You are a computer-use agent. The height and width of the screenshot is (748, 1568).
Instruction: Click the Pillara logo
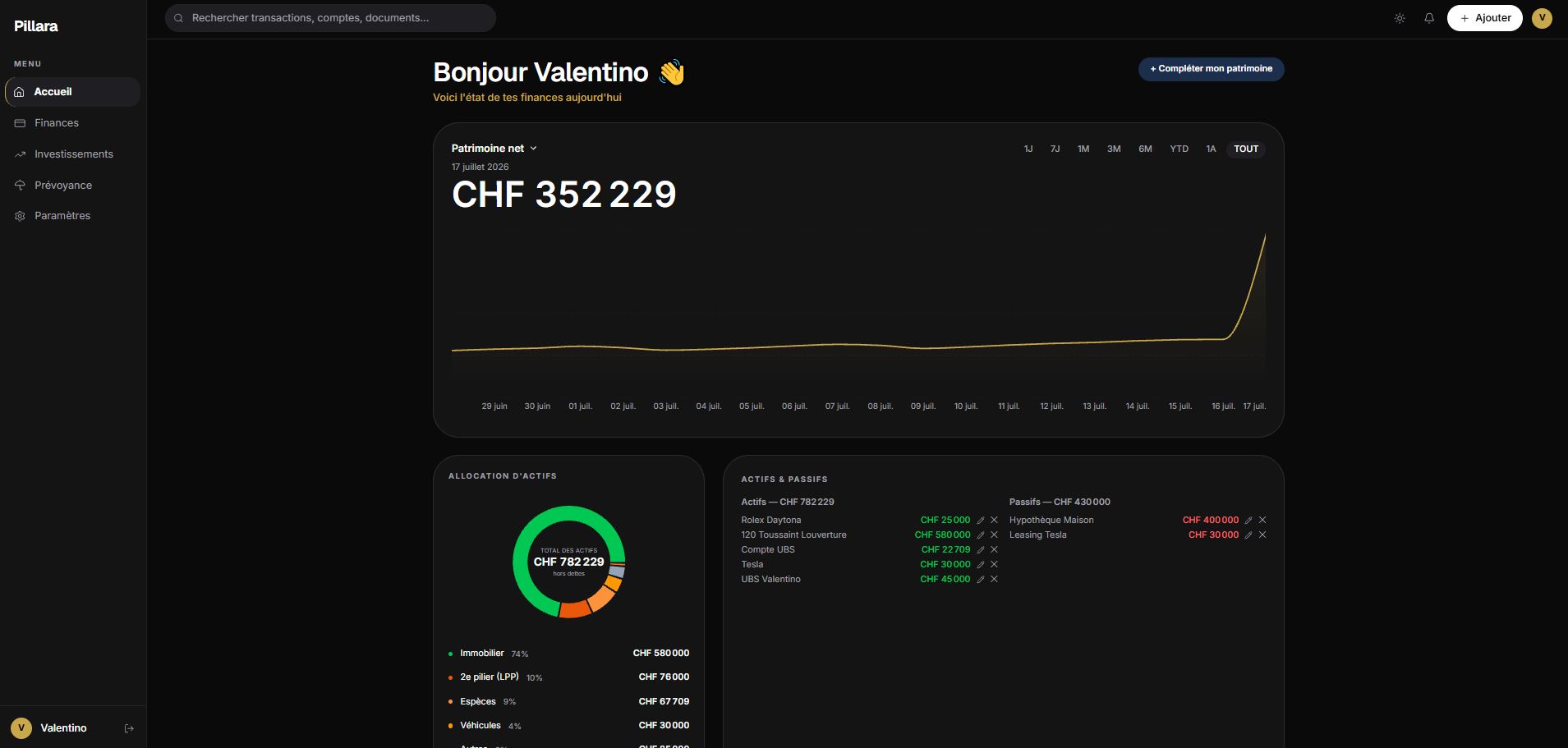pyautogui.click(x=36, y=26)
